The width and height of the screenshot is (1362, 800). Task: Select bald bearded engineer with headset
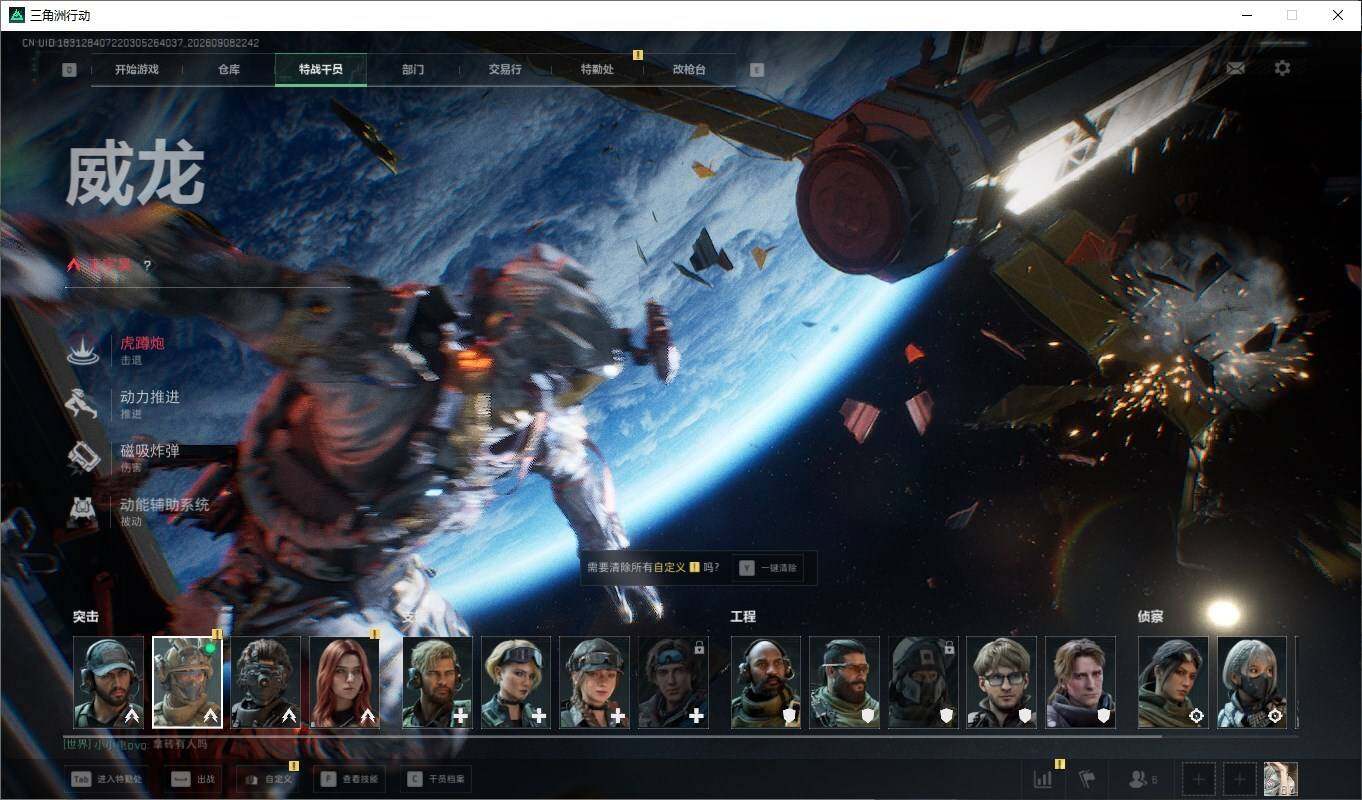[x=766, y=682]
